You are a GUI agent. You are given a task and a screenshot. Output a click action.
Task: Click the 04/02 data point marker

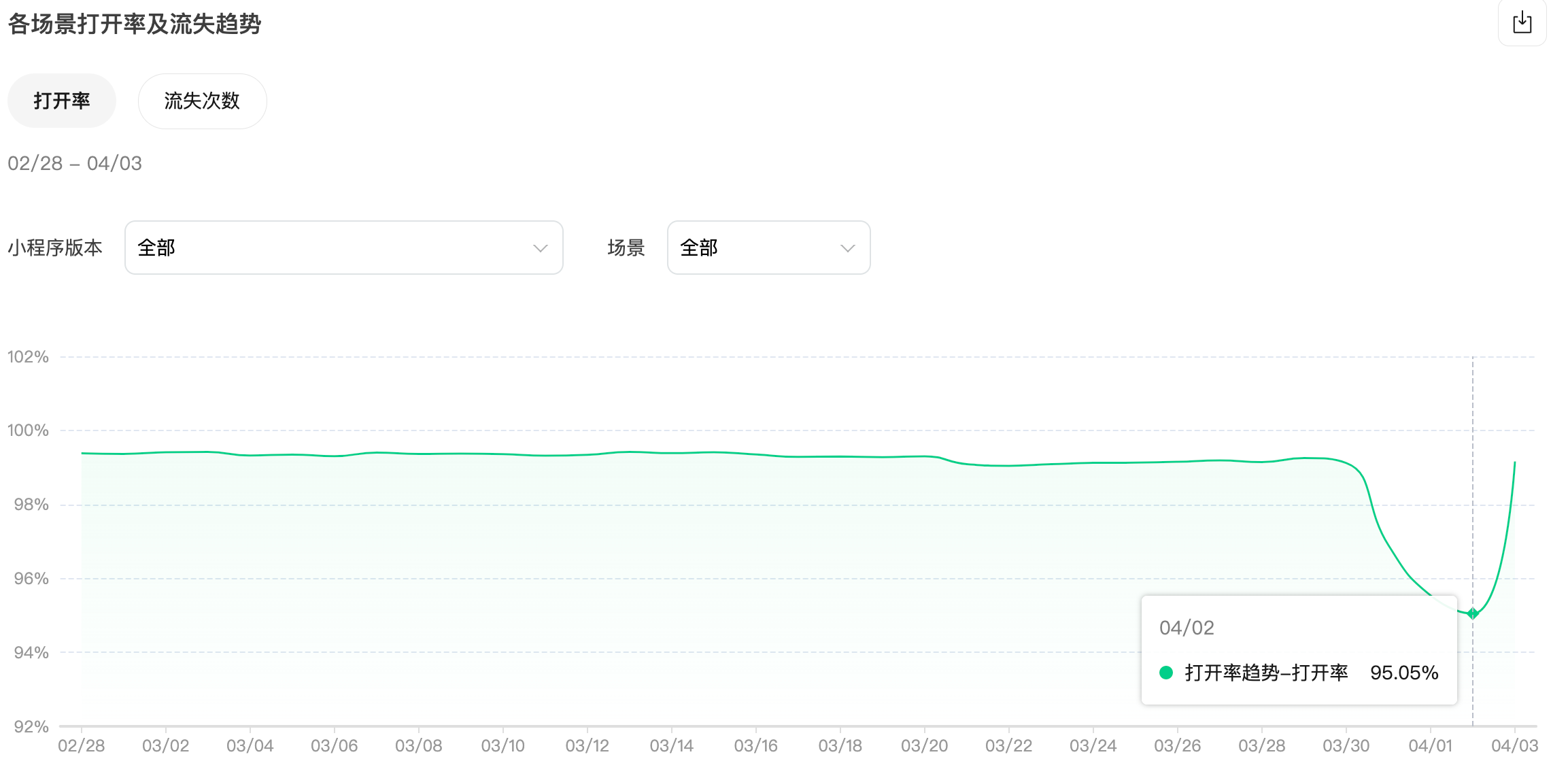(1473, 613)
